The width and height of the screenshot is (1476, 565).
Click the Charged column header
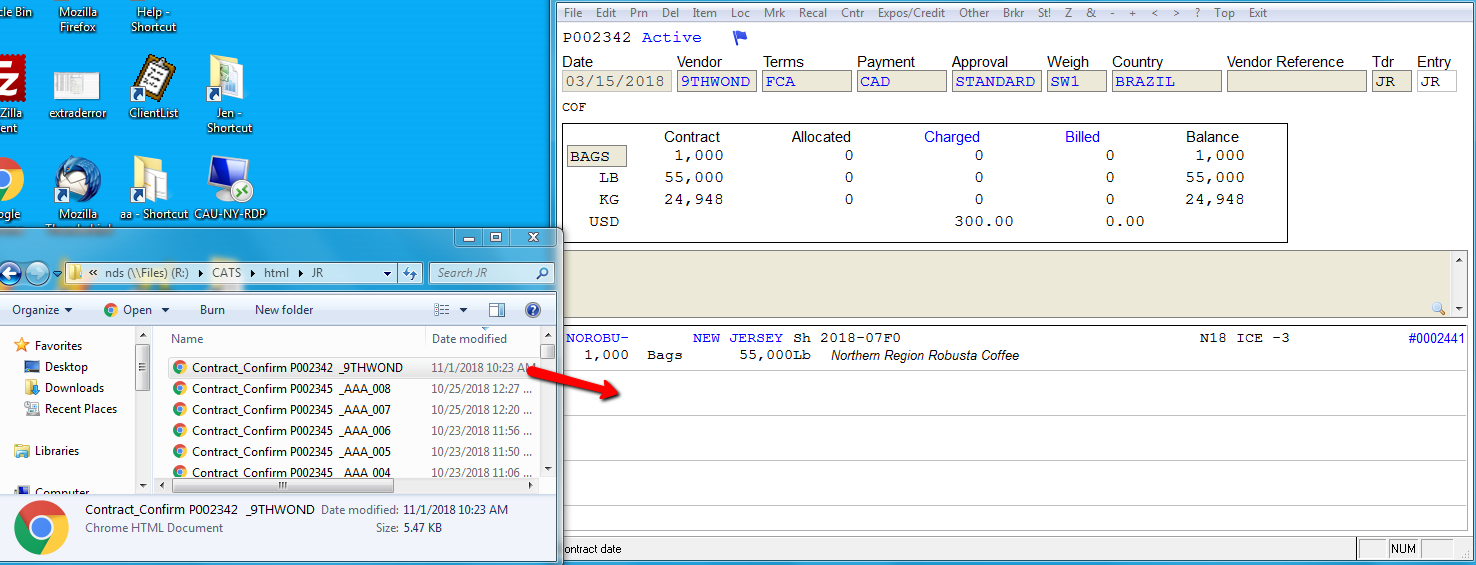tap(951, 137)
